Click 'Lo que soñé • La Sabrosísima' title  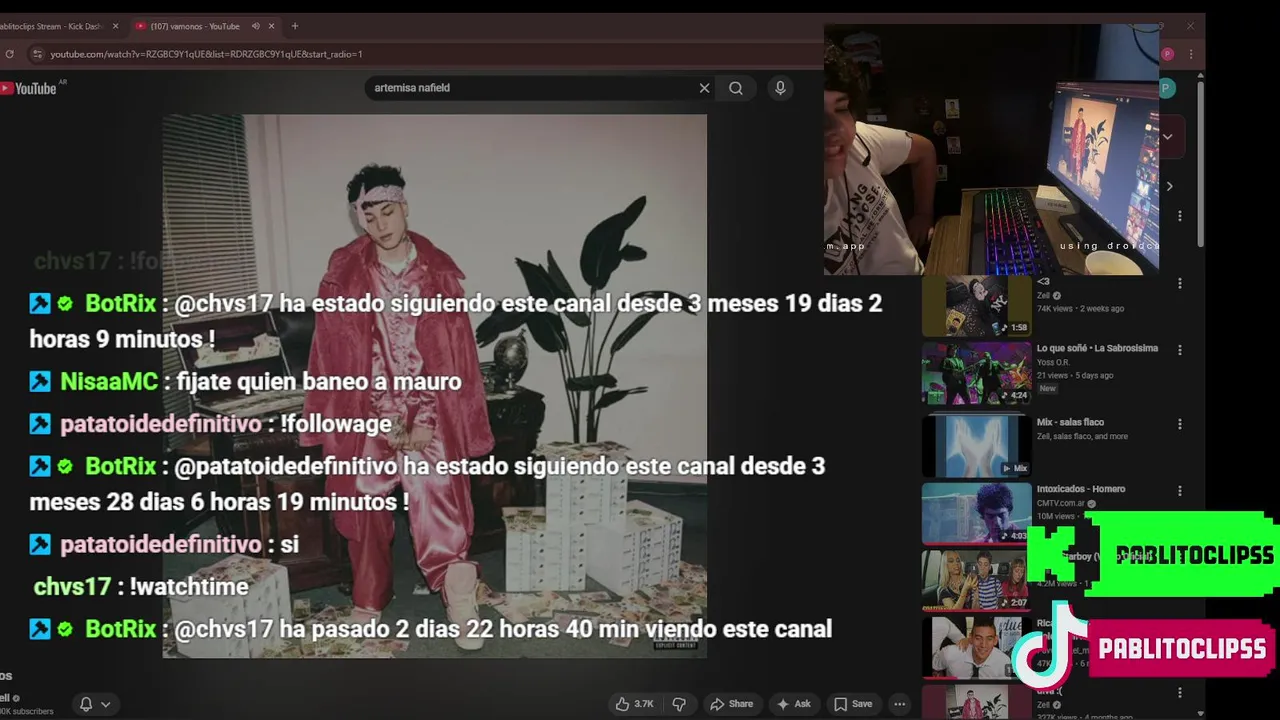[1097, 348]
